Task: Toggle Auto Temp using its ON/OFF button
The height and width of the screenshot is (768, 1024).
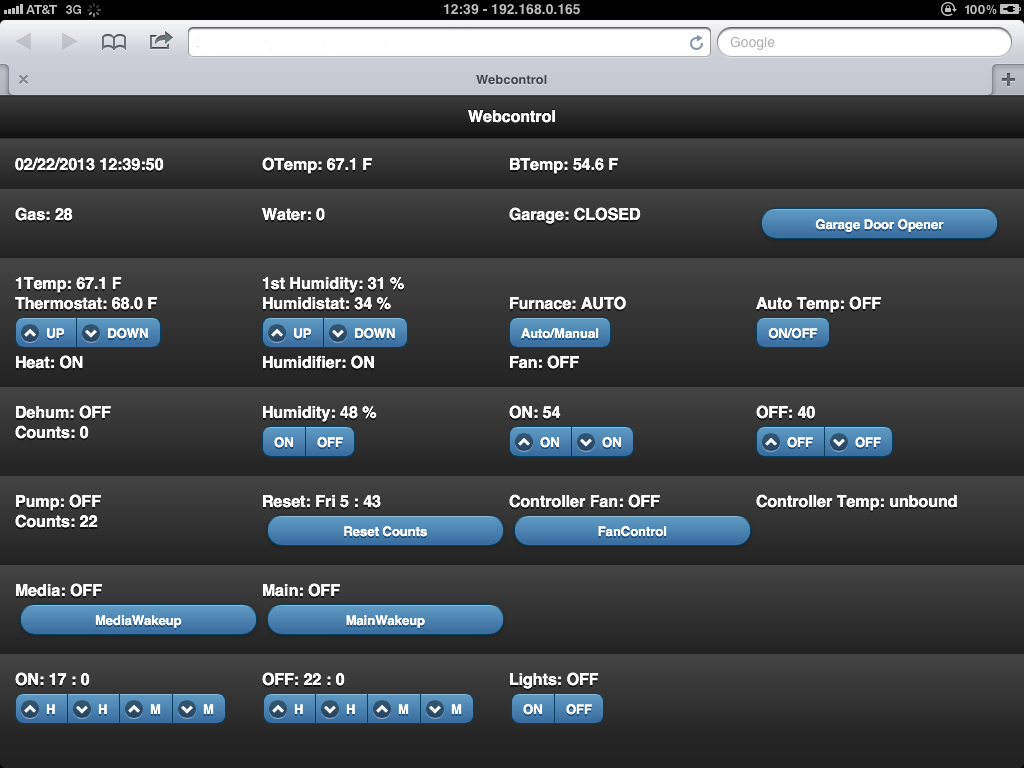Action: [x=792, y=332]
